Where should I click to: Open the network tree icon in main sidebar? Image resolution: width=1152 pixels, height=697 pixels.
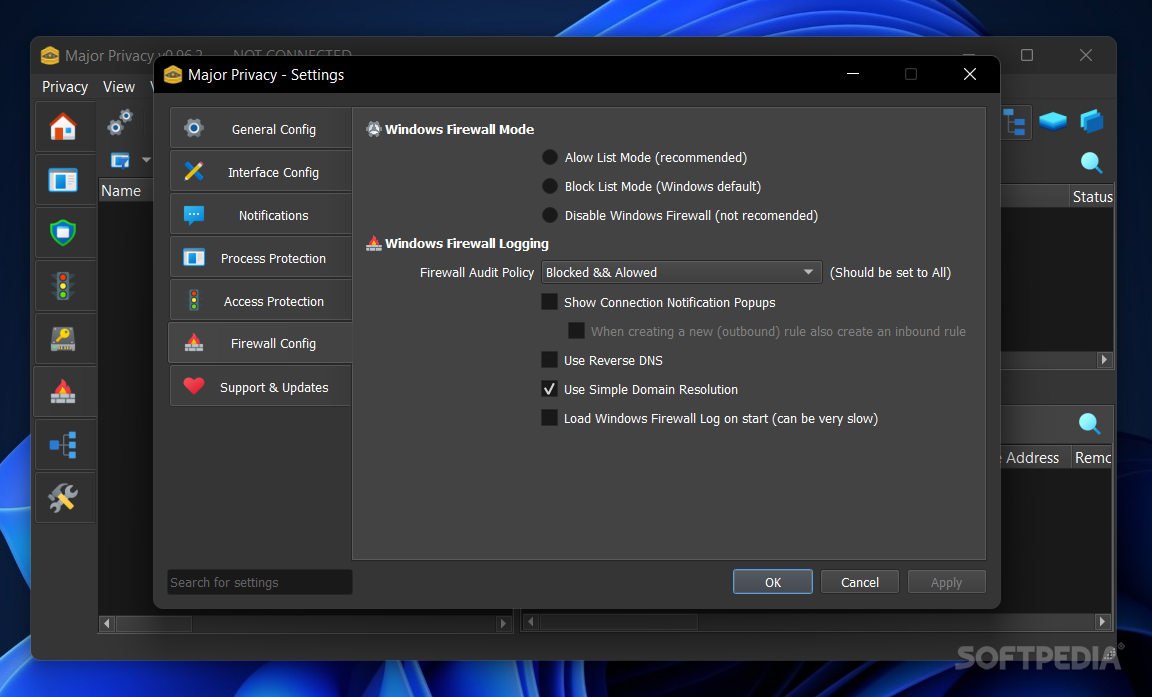(63, 444)
